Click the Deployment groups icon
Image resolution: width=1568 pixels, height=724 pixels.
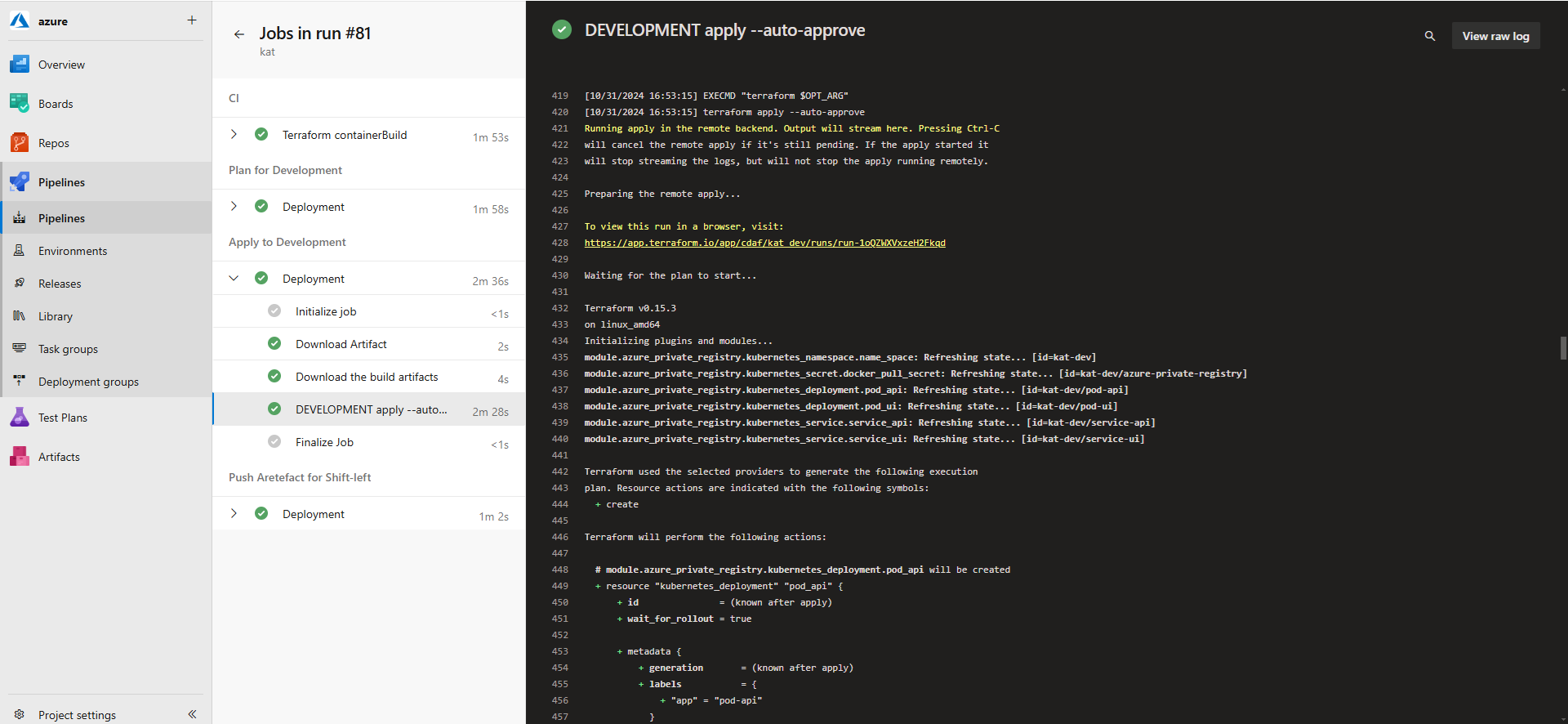click(20, 381)
